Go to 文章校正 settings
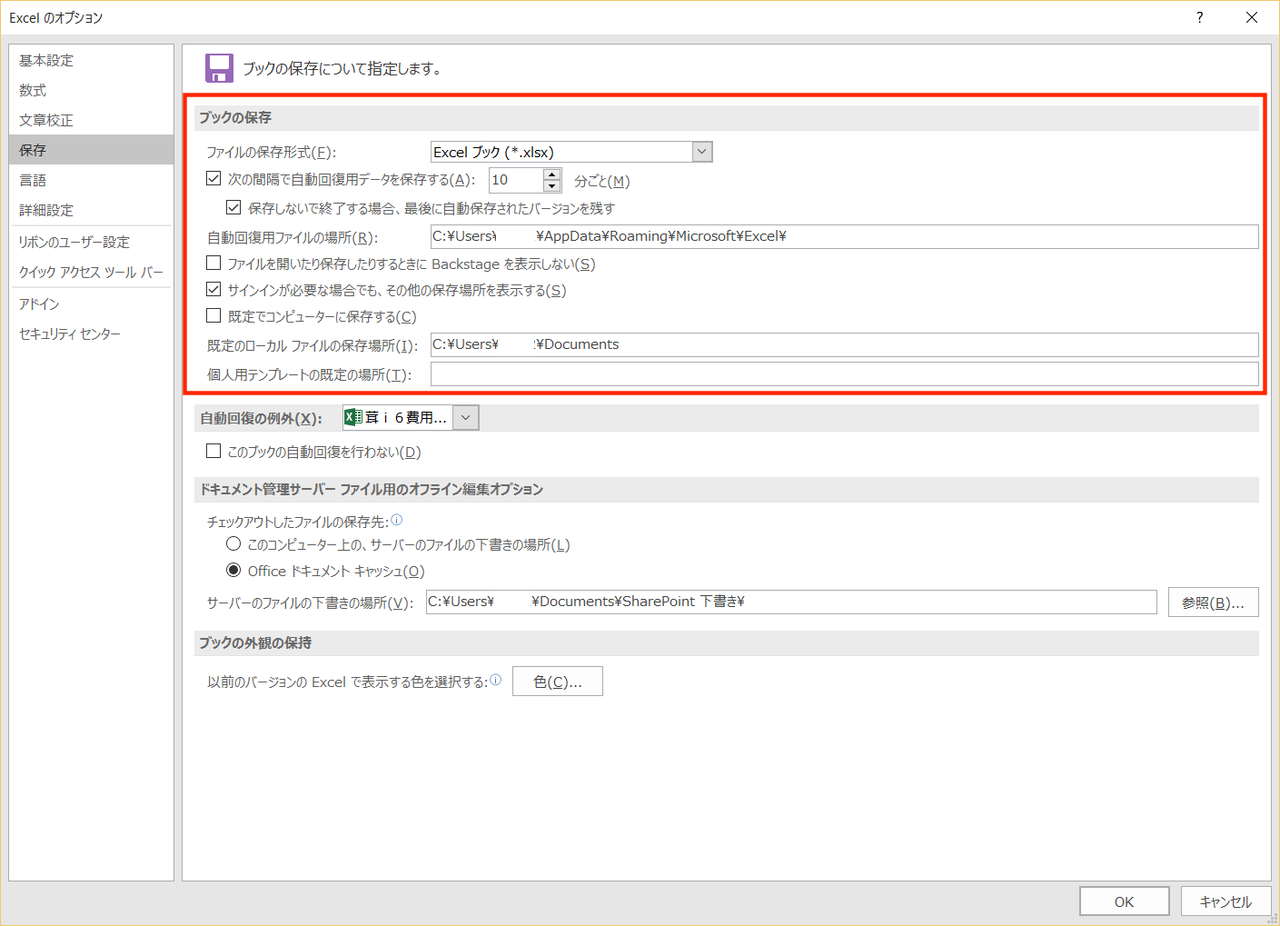Screen dimensions: 1280x926 tap(91, 121)
